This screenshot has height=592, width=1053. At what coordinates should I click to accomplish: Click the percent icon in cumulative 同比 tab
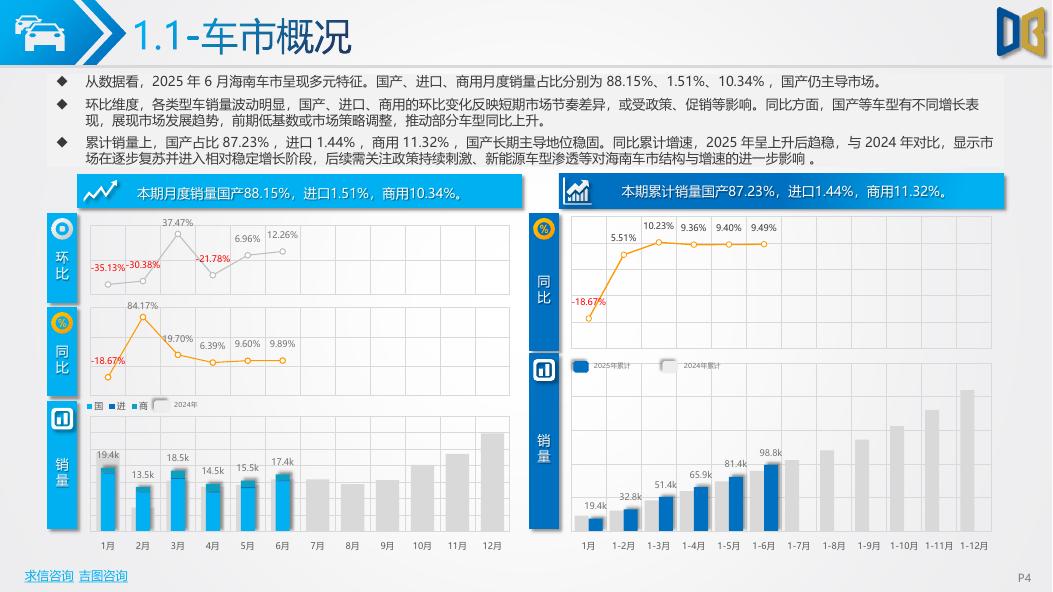tap(543, 229)
